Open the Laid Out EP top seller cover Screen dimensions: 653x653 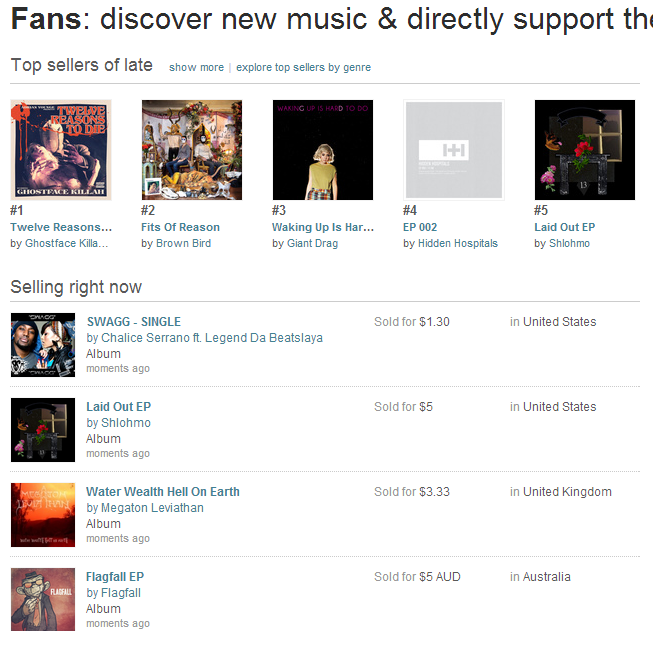[585, 150]
